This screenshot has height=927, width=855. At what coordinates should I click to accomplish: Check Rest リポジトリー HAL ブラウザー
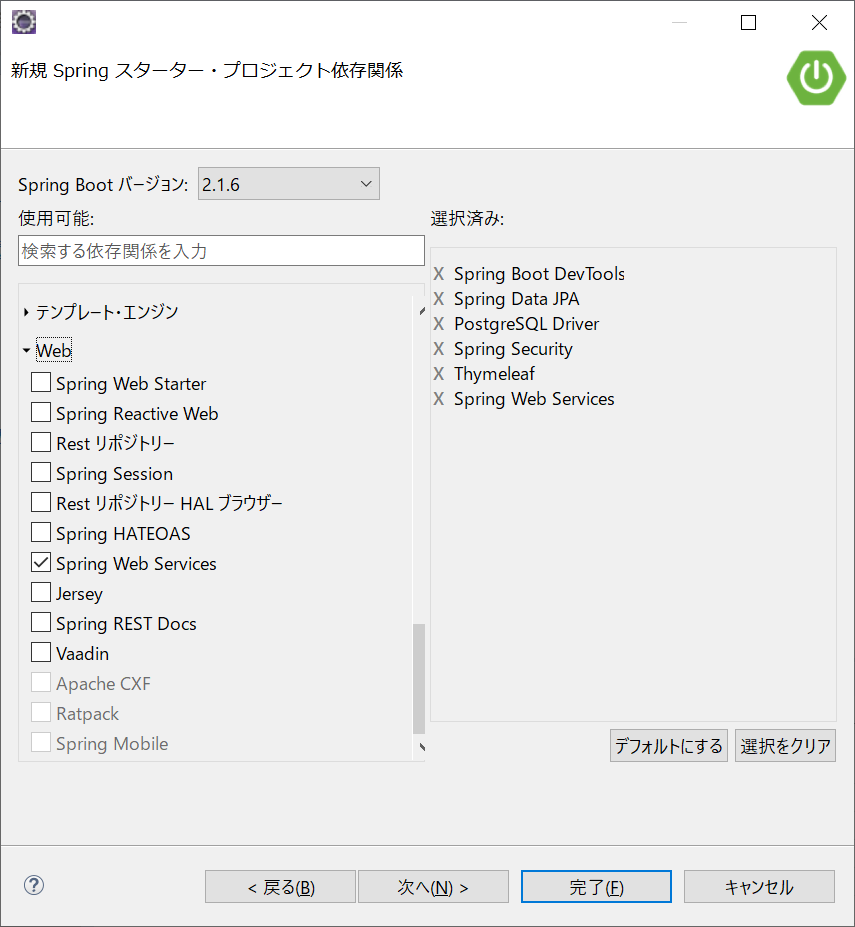41,503
